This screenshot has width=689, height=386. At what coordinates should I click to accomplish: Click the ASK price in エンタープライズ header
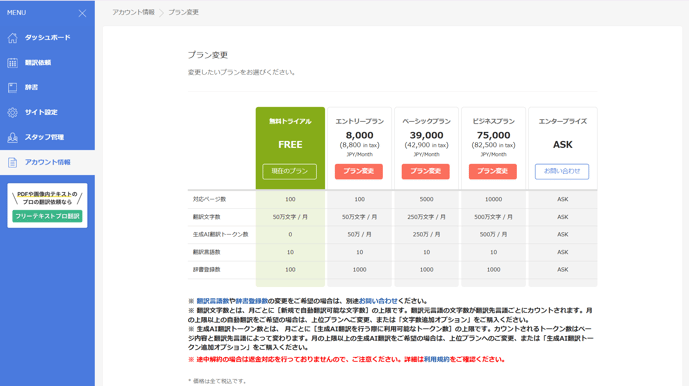click(562, 145)
